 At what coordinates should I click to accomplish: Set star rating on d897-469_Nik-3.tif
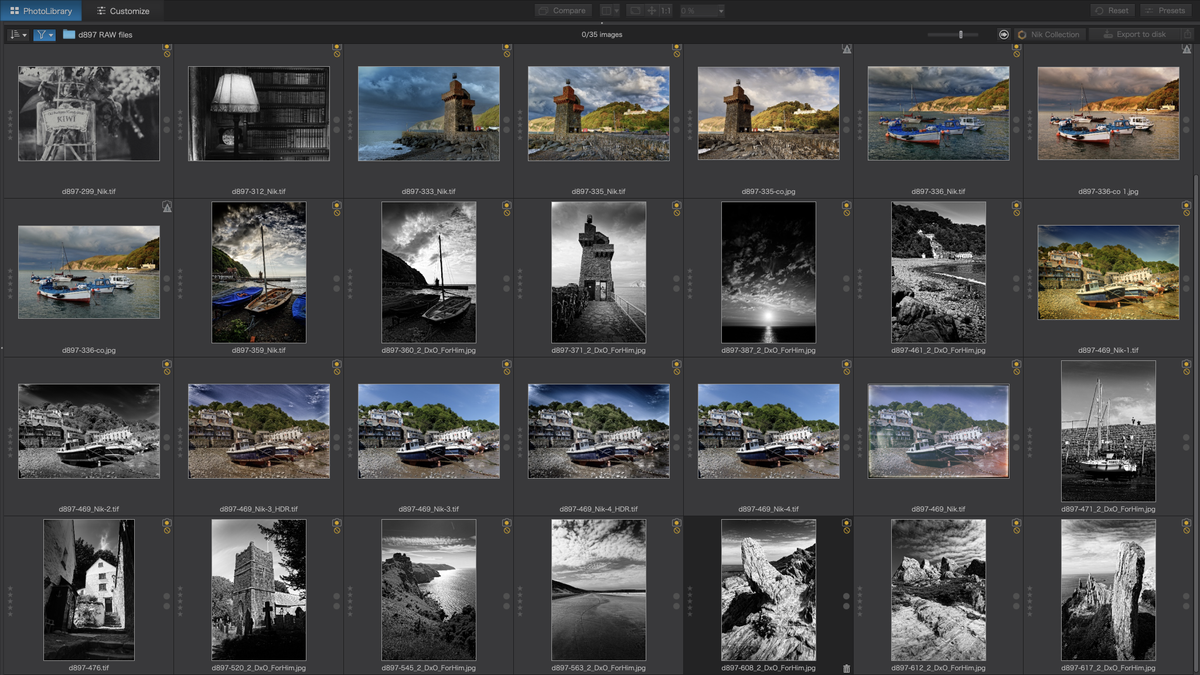(x=350, y=444)
